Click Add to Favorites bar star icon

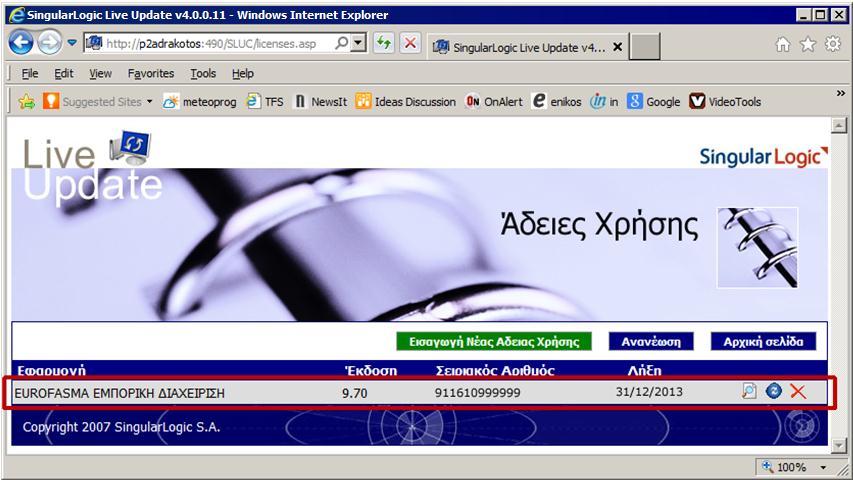26,102
